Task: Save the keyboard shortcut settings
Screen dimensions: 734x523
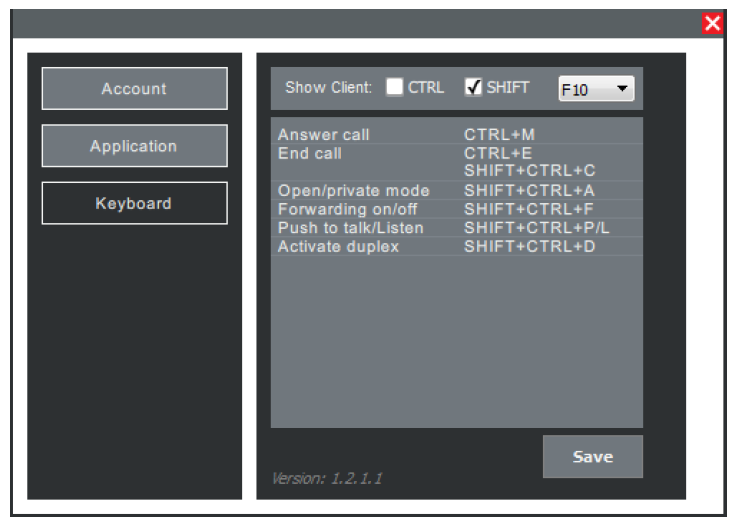Action: click(x=592, y=457)
